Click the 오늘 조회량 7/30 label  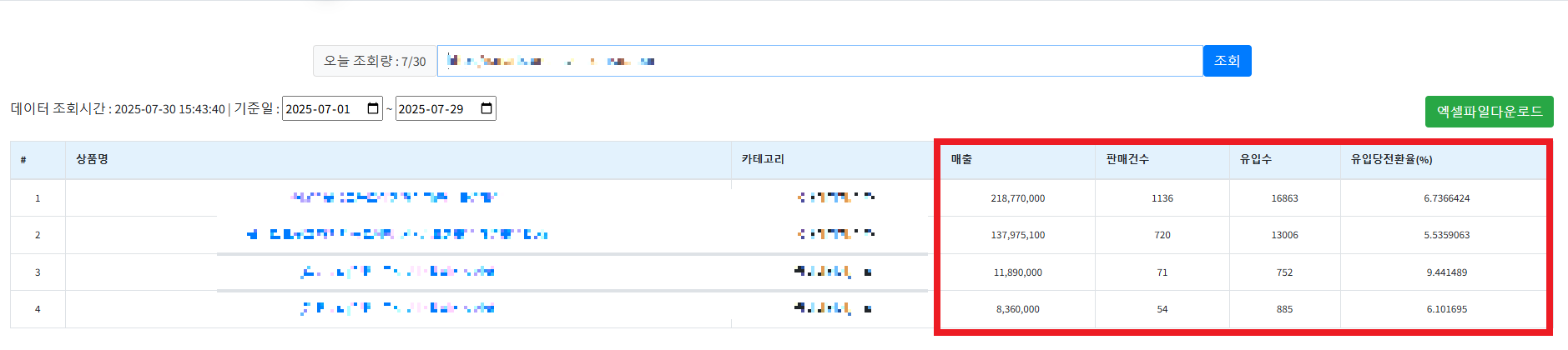pyautogui.click(x=375, y=61)
